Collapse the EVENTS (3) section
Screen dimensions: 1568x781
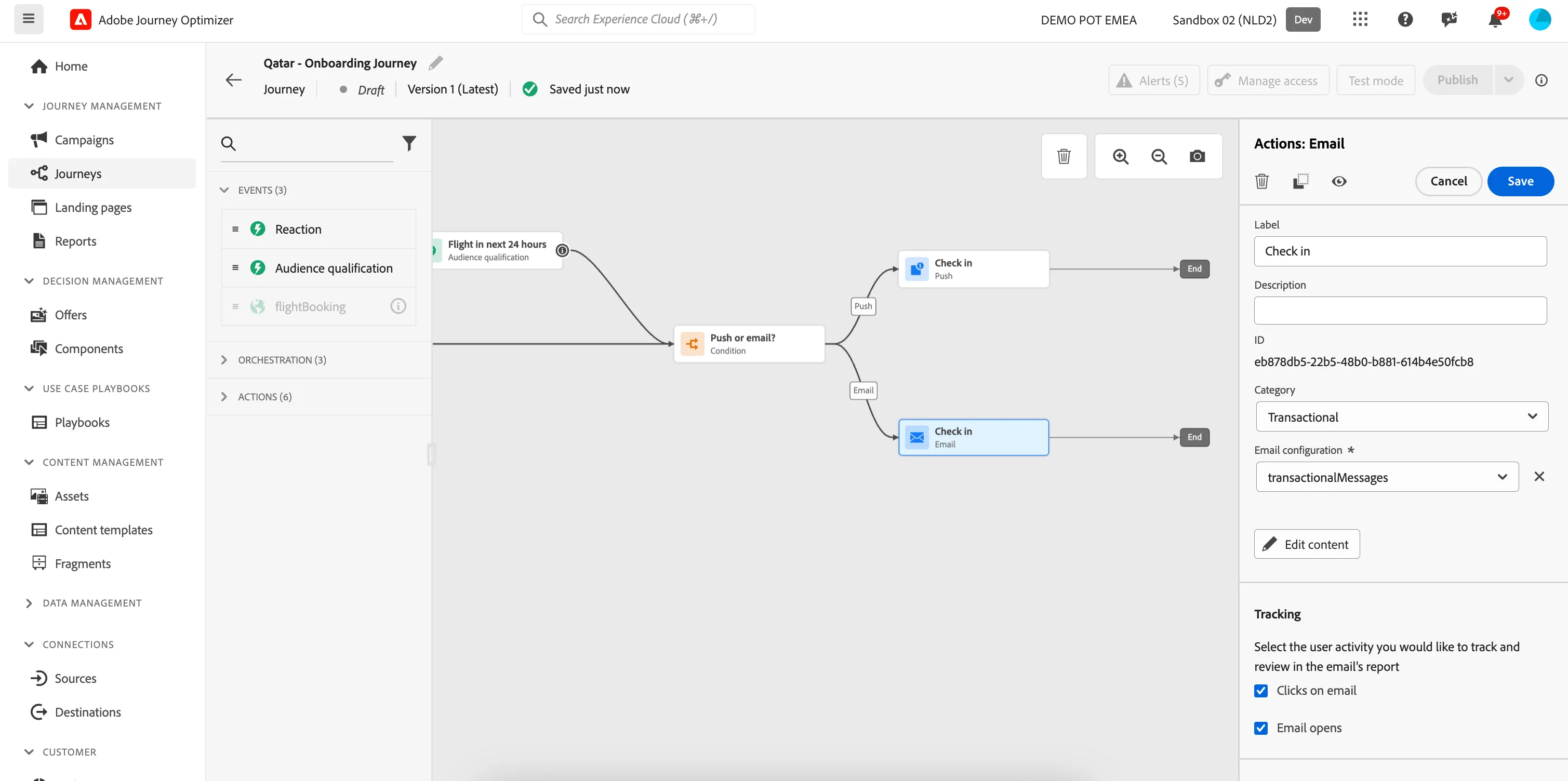(x=318, y=191)
